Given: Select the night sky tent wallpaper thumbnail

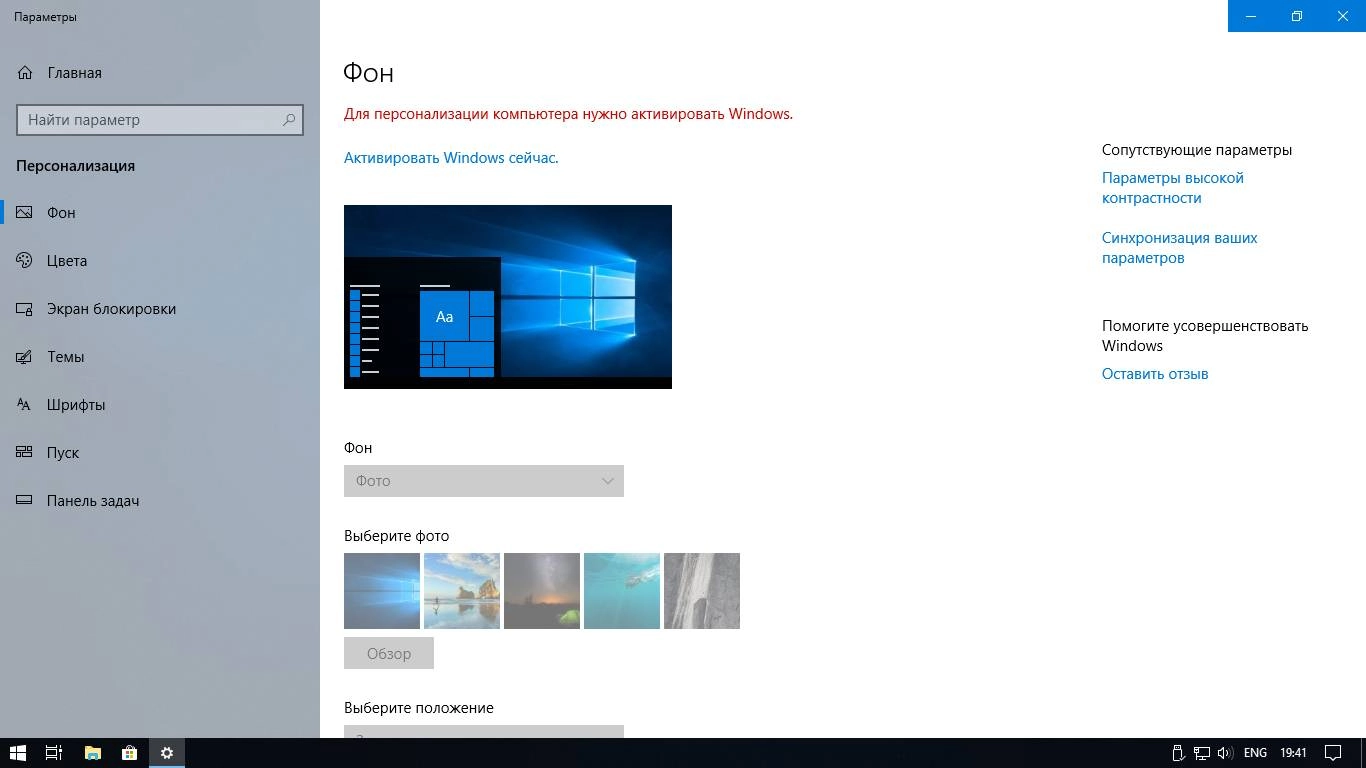Looking at the screenshot, I should point(542,591).
